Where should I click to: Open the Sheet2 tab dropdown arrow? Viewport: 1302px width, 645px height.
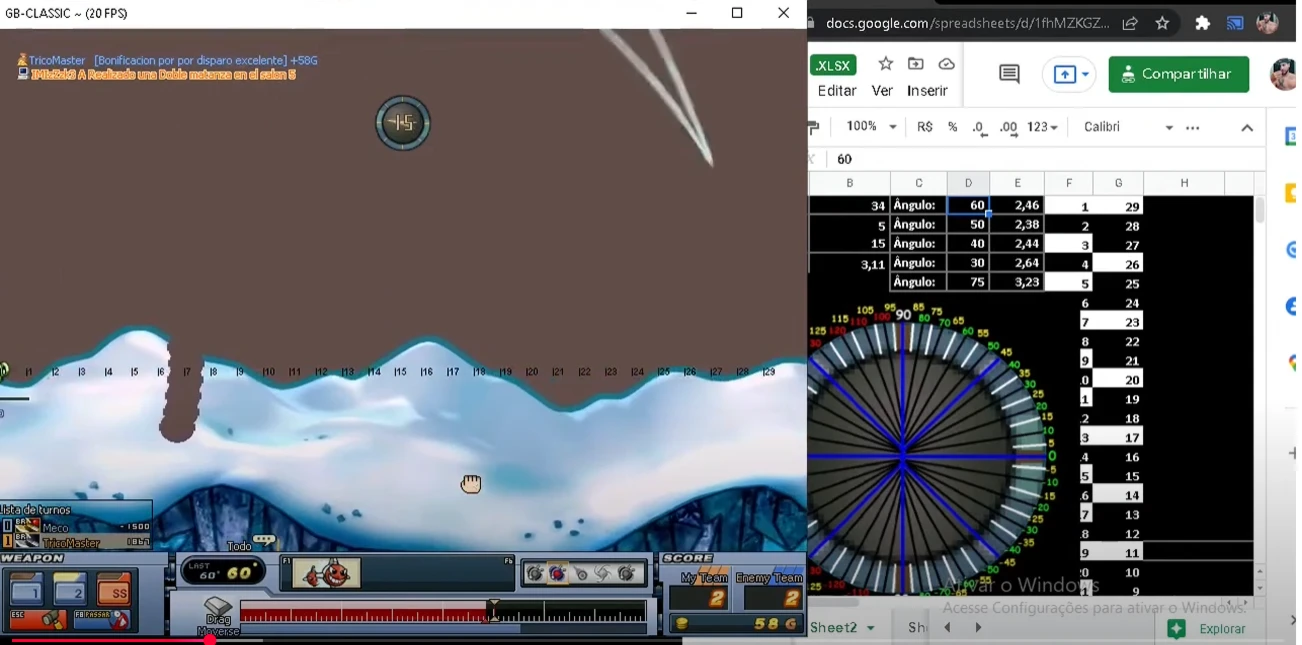tap(871, 628)
